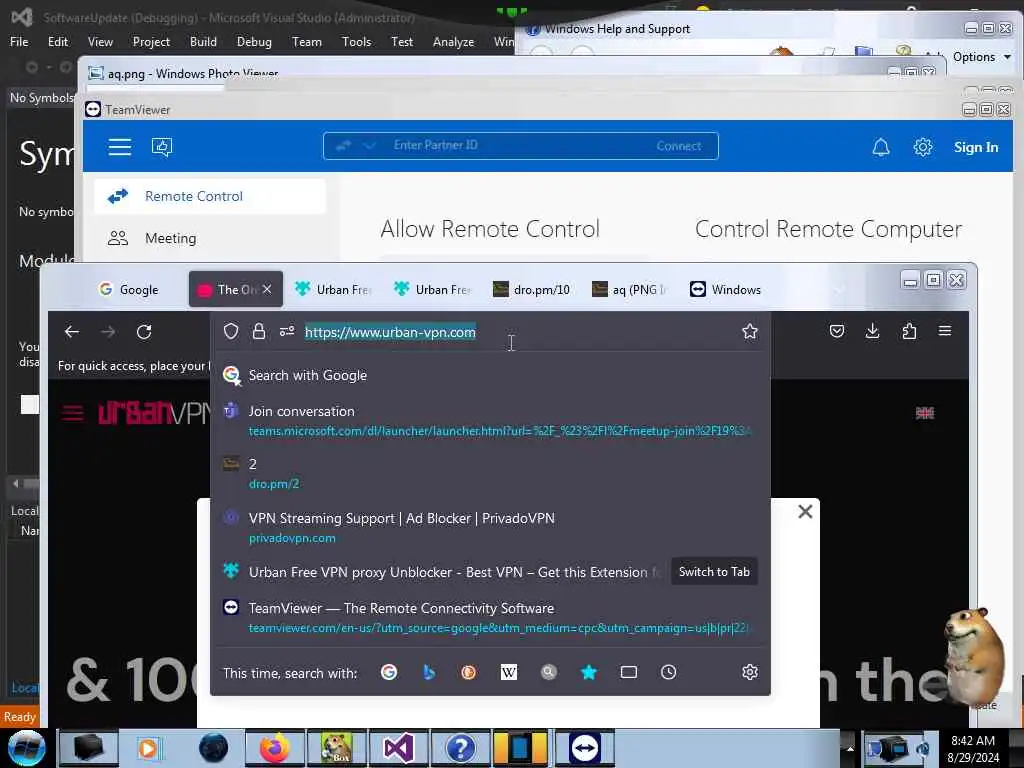
Task: Open site permissions icon in address bar
Action: coord(287,331)
